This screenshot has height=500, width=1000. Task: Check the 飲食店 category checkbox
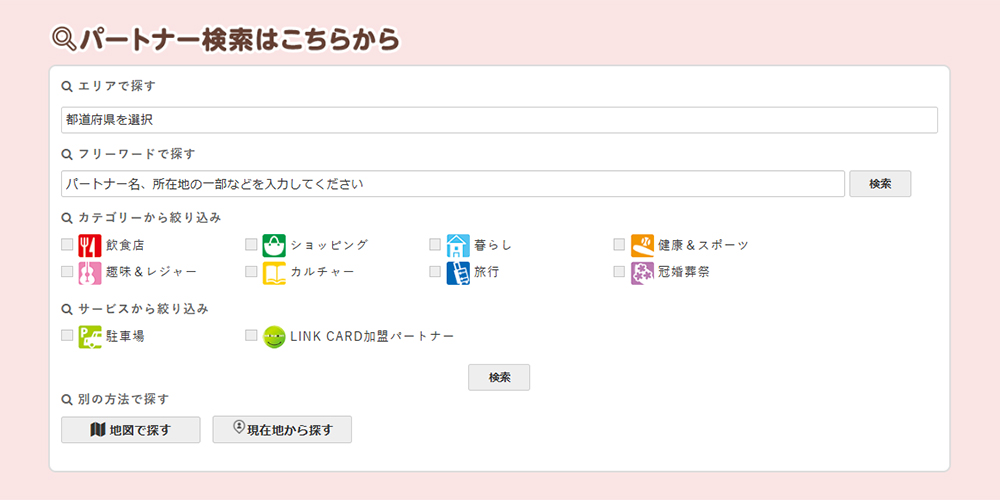(x=67, y=245)
